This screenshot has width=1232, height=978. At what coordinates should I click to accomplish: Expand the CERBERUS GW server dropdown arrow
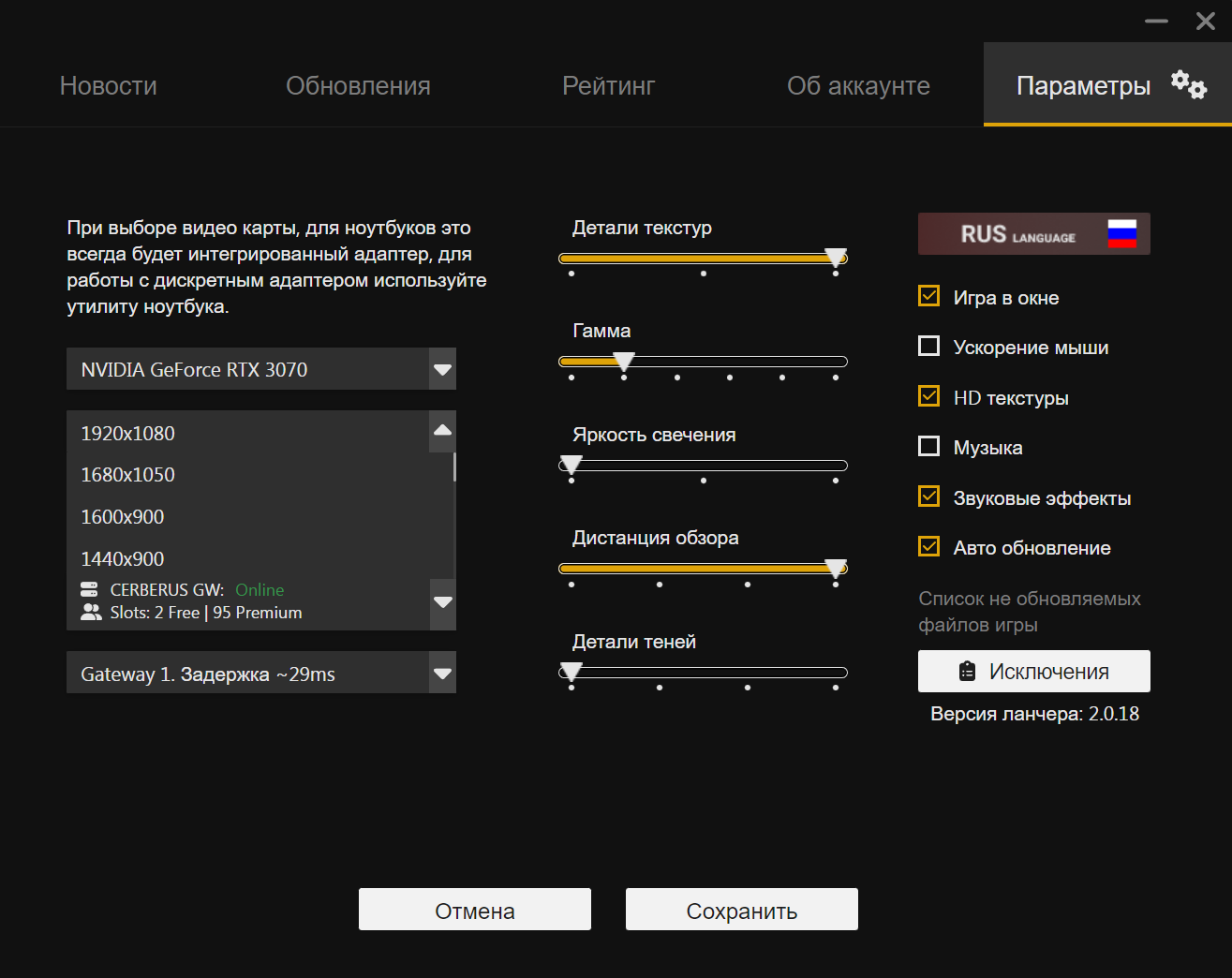(442, 601)
